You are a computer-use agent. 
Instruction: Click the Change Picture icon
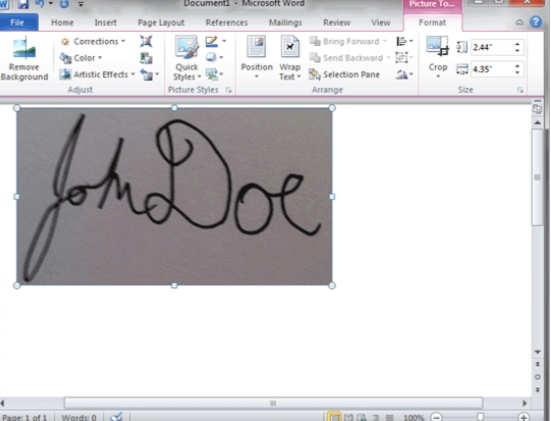point(146,58)
